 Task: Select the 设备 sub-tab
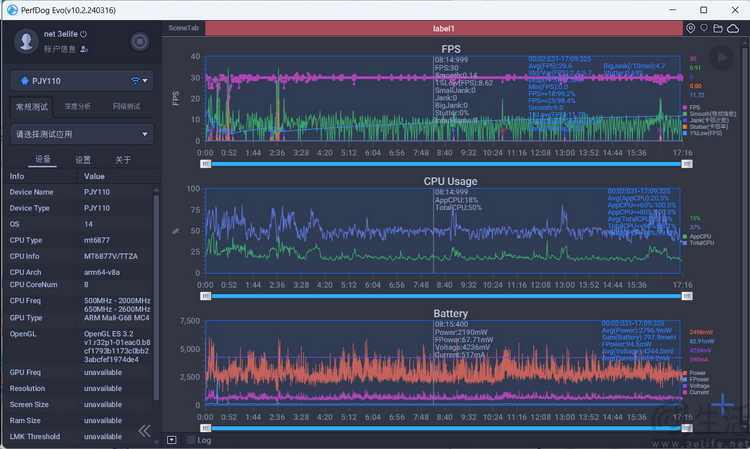[43, 159]
